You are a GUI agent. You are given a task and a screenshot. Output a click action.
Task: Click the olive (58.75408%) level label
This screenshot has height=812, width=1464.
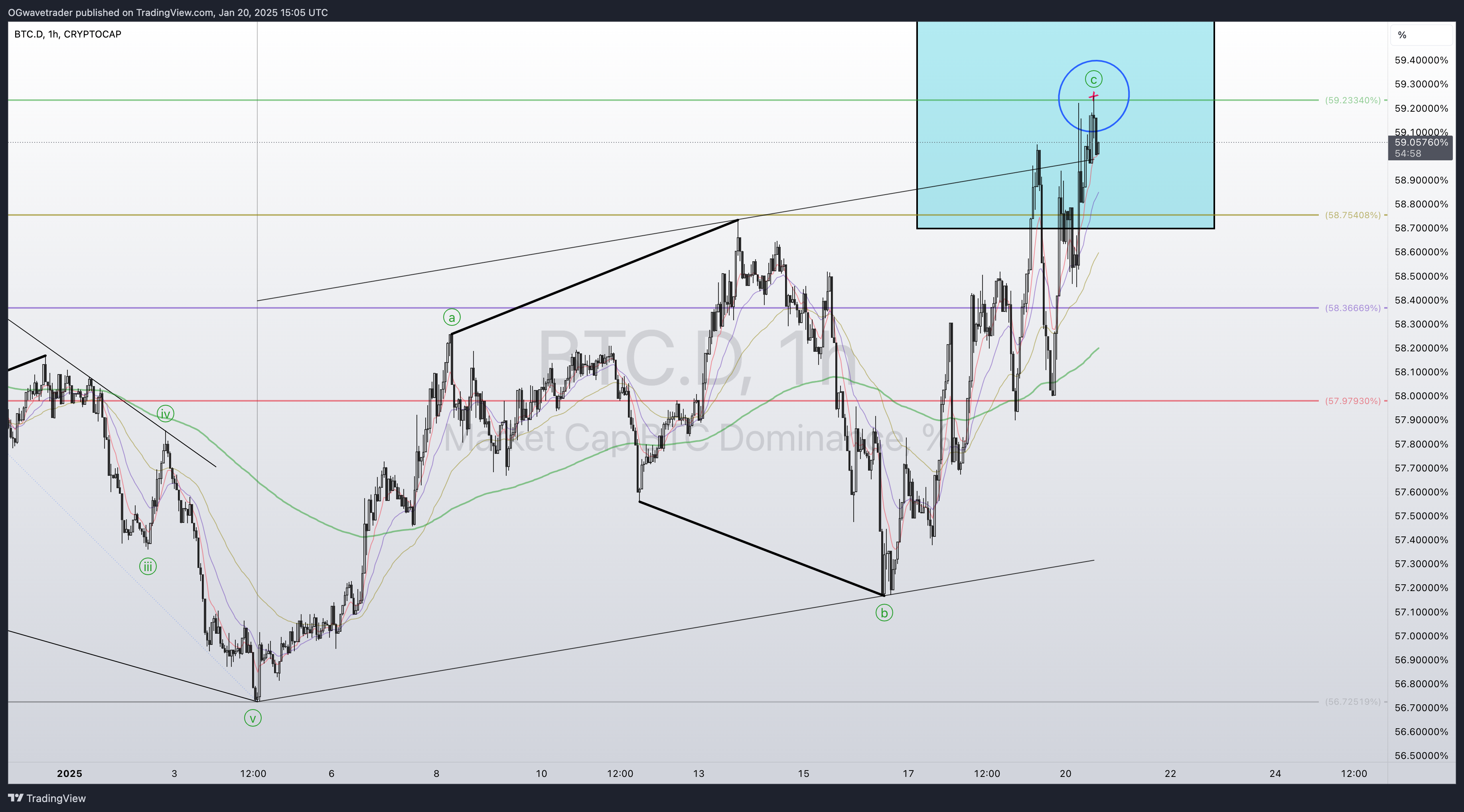[x=1353, y=215]
